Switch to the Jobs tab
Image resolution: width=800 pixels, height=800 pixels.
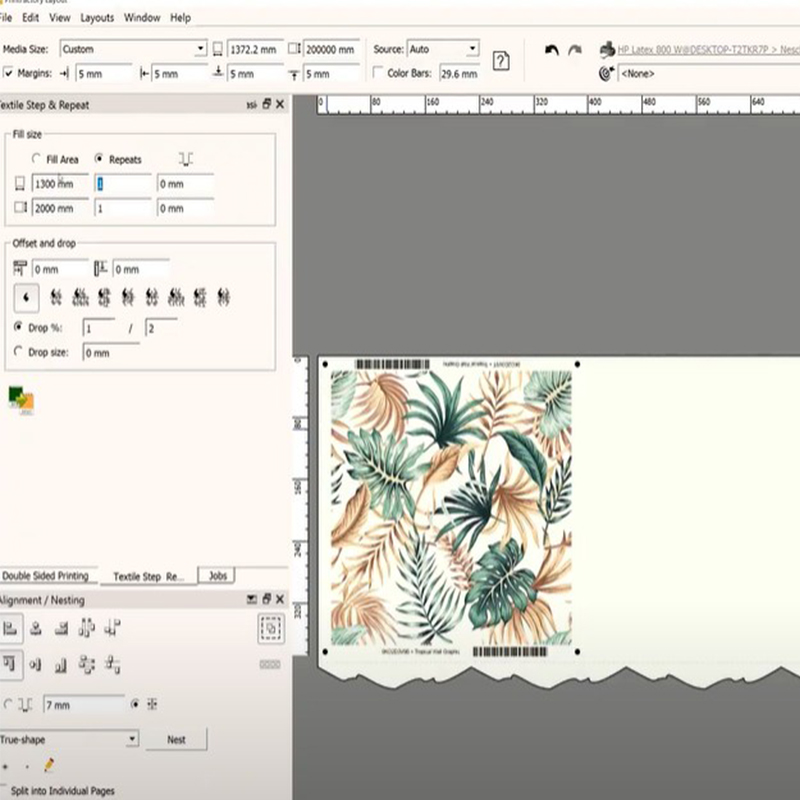point(217,576)
